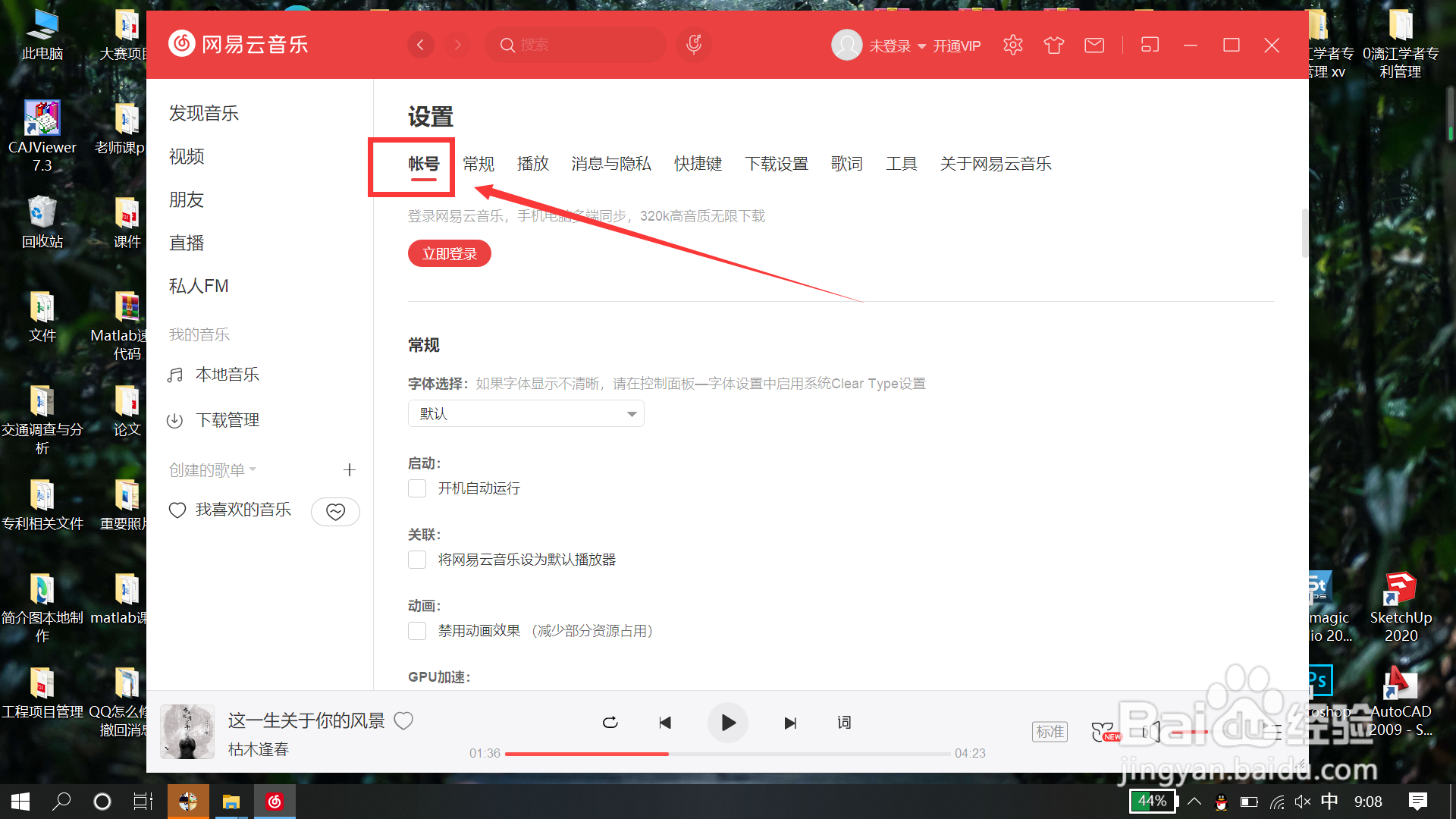Image resolution: width=1456 pixels, height=819 pixels.
Task: Enable 禁用动画效果 checkbox
Action: tap(416, 630)
